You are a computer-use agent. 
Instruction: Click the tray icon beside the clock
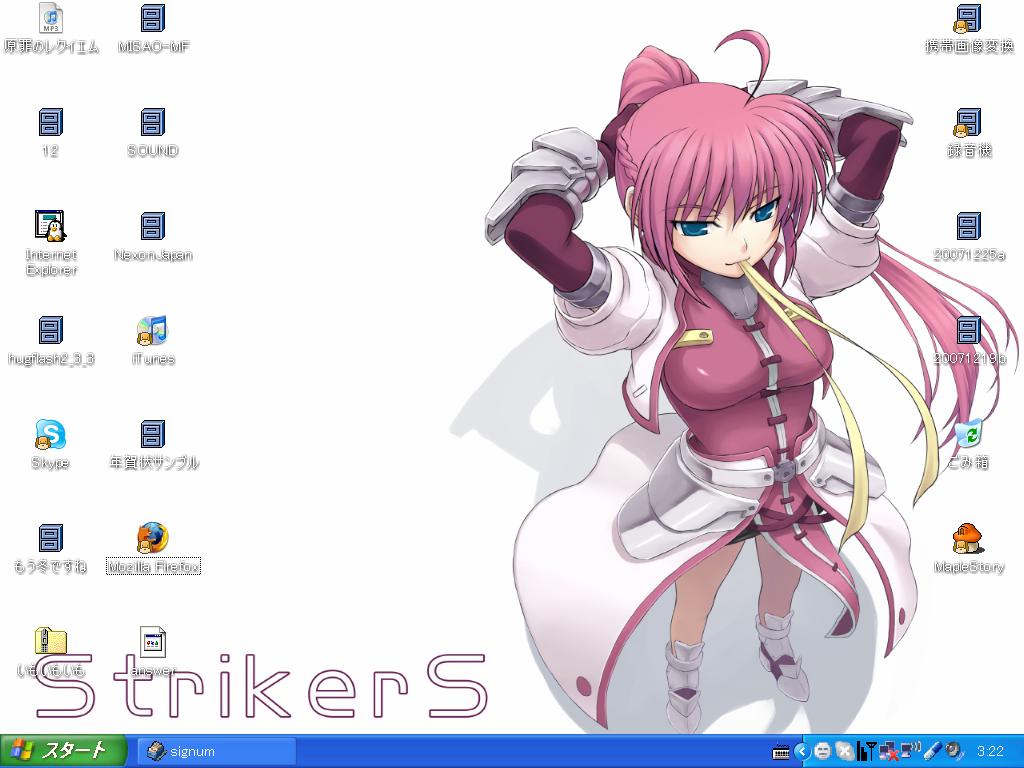954,751
